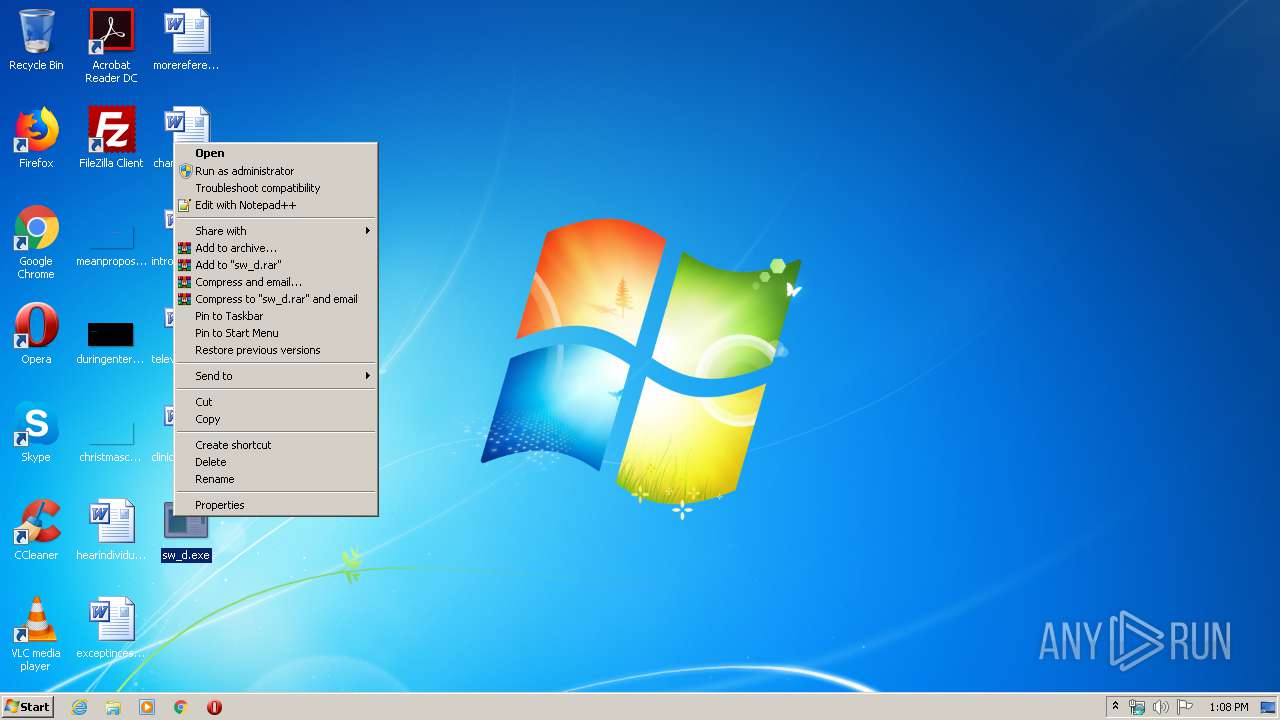Choose Copy in the context menu
1280x720 pixels.
pyautogui.click(x=276, y=419)
